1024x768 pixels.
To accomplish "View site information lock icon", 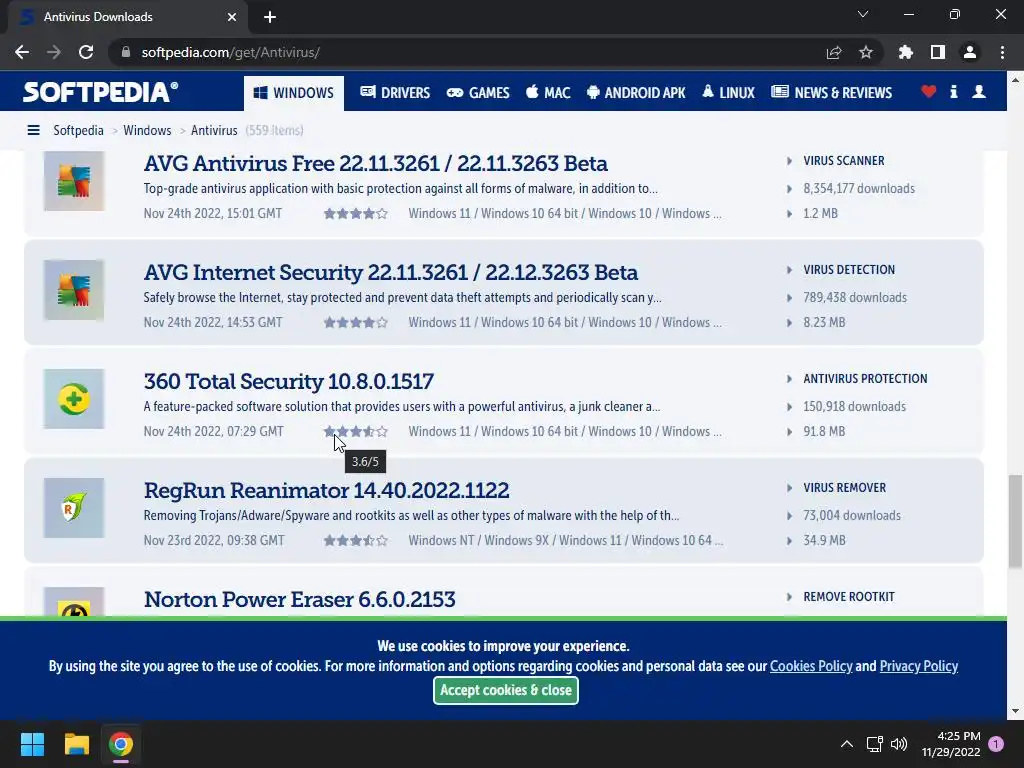I will click(x=126, y=52).
